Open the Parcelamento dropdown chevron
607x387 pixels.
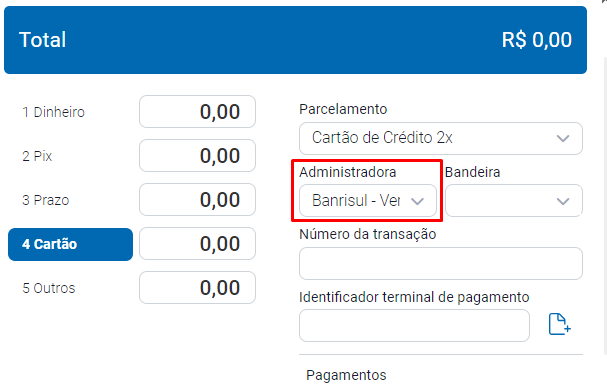tap(562, 138)
